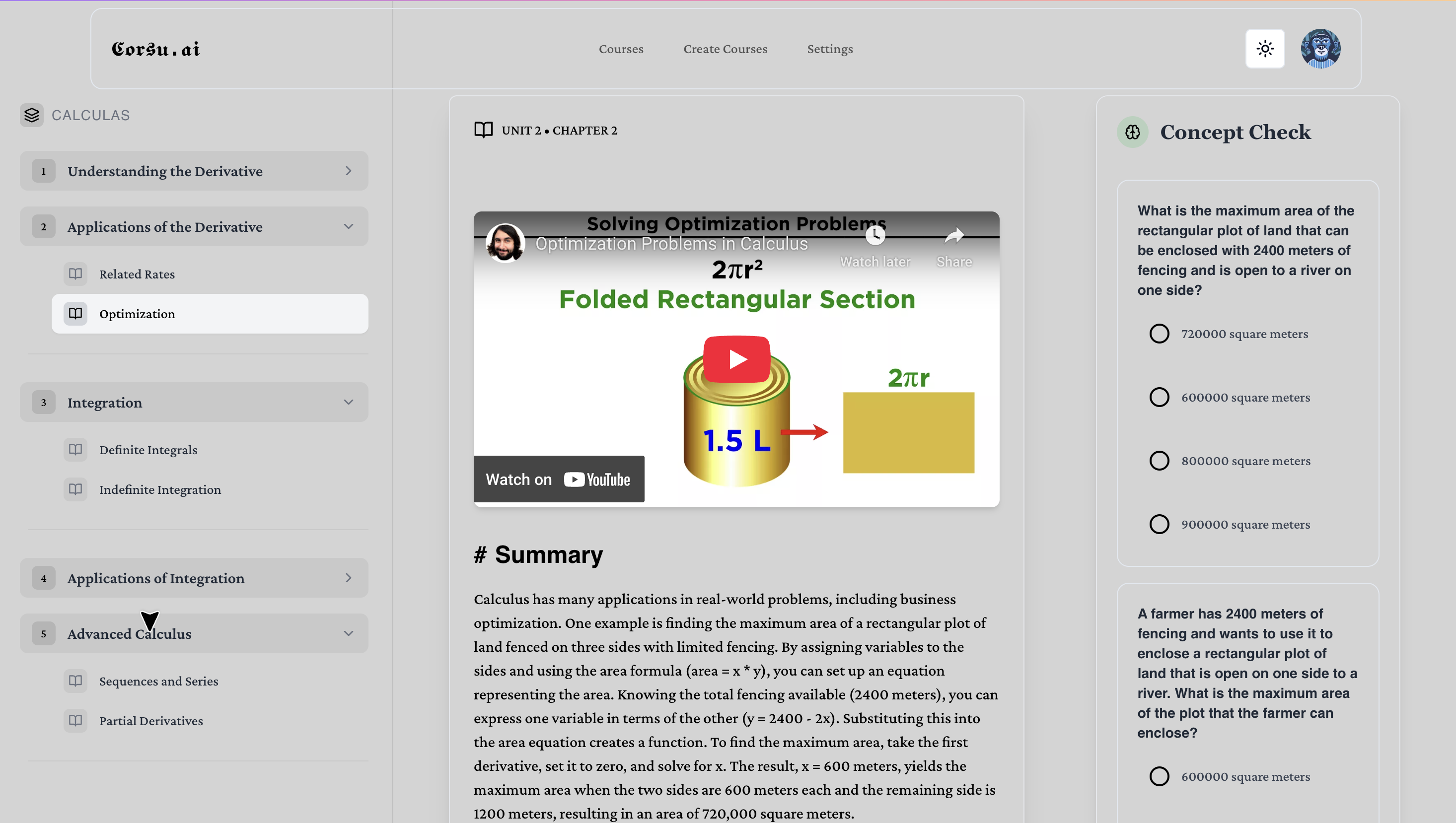Viewport: 1456px width, 823px height.
Task: Click the YouTube play button
Action: tap(736, 359)
